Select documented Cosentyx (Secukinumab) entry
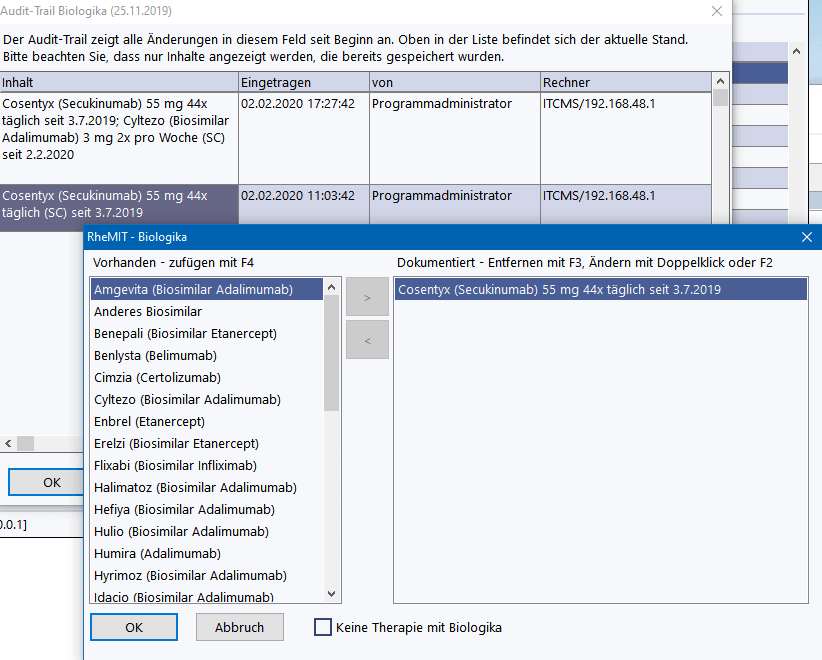This screenshot has width=822, height=660. [x=559, y=290]
